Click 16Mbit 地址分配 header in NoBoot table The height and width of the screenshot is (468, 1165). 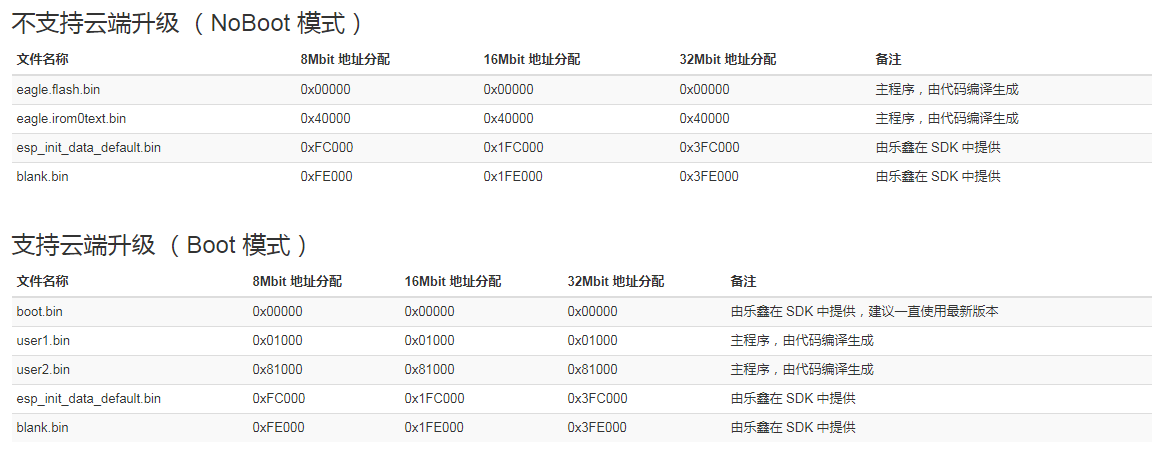tap(532, 60)
